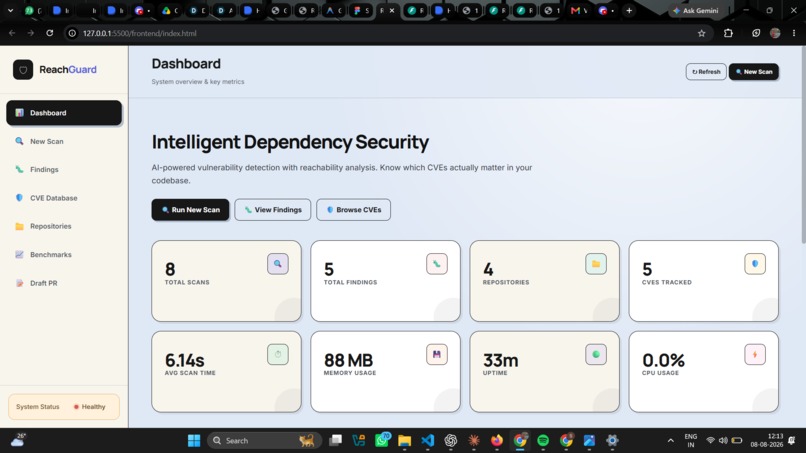Image resolution: width=806 pixels, height=453 pixels.
Task: Open File Explorer from taskbar
Action: tap(405, 441)
